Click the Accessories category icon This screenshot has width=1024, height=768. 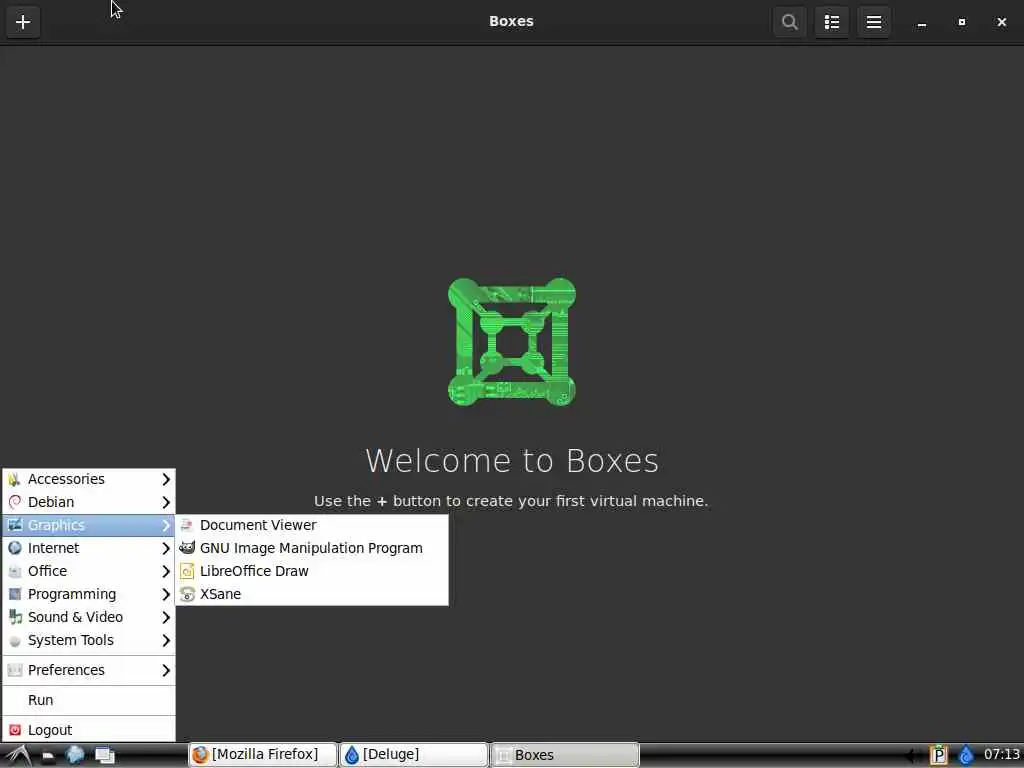click(14, 479)
